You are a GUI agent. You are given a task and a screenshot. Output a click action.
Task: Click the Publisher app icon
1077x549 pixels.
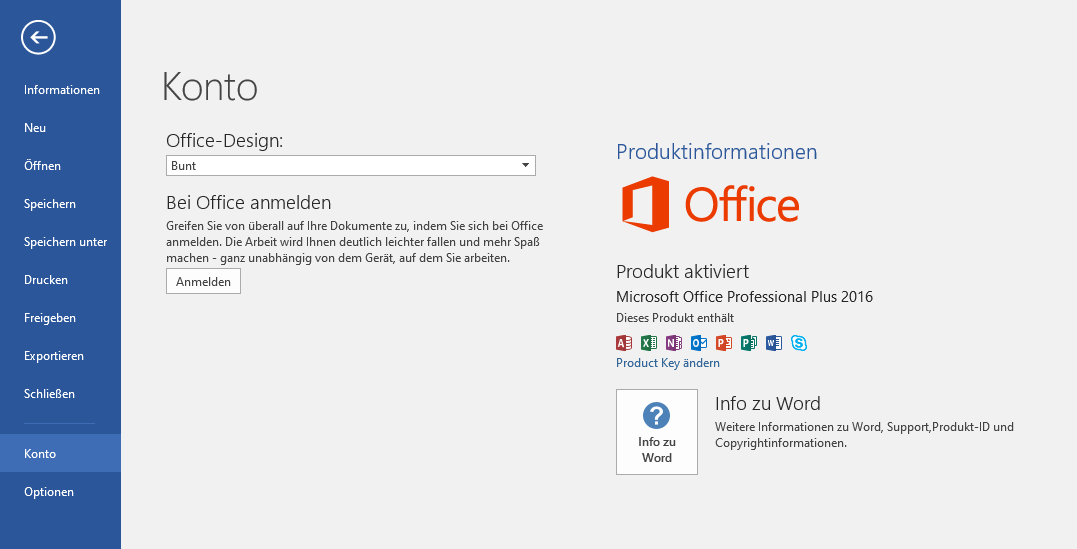(x=749, y=343)
